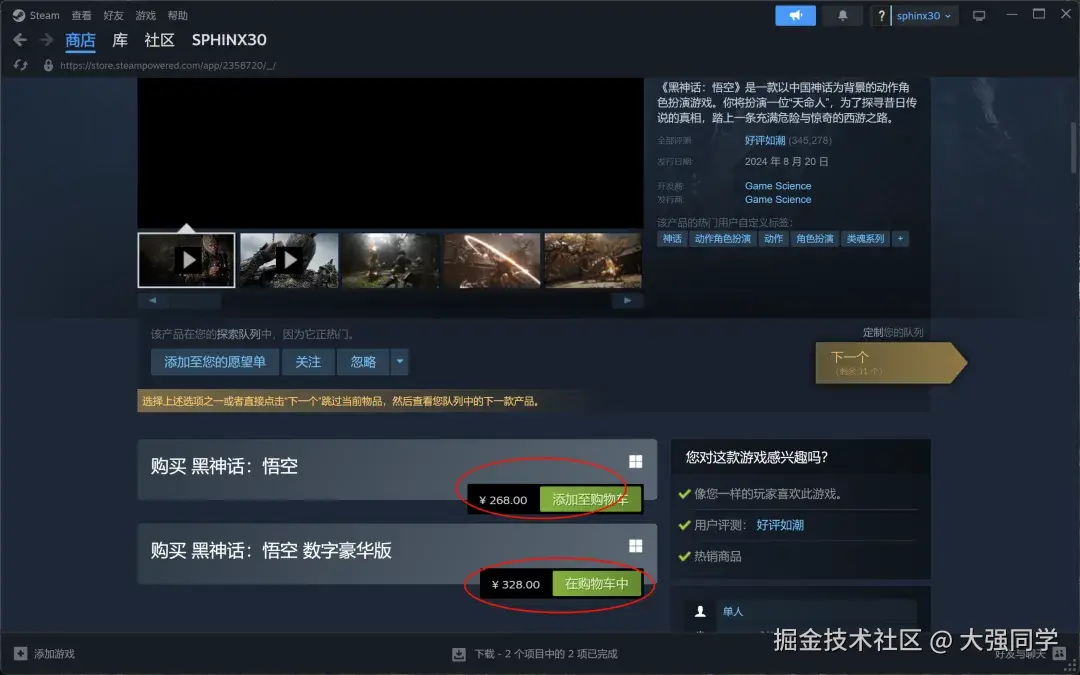Switch to Big Picture with the monitor icon

(980, 14)
